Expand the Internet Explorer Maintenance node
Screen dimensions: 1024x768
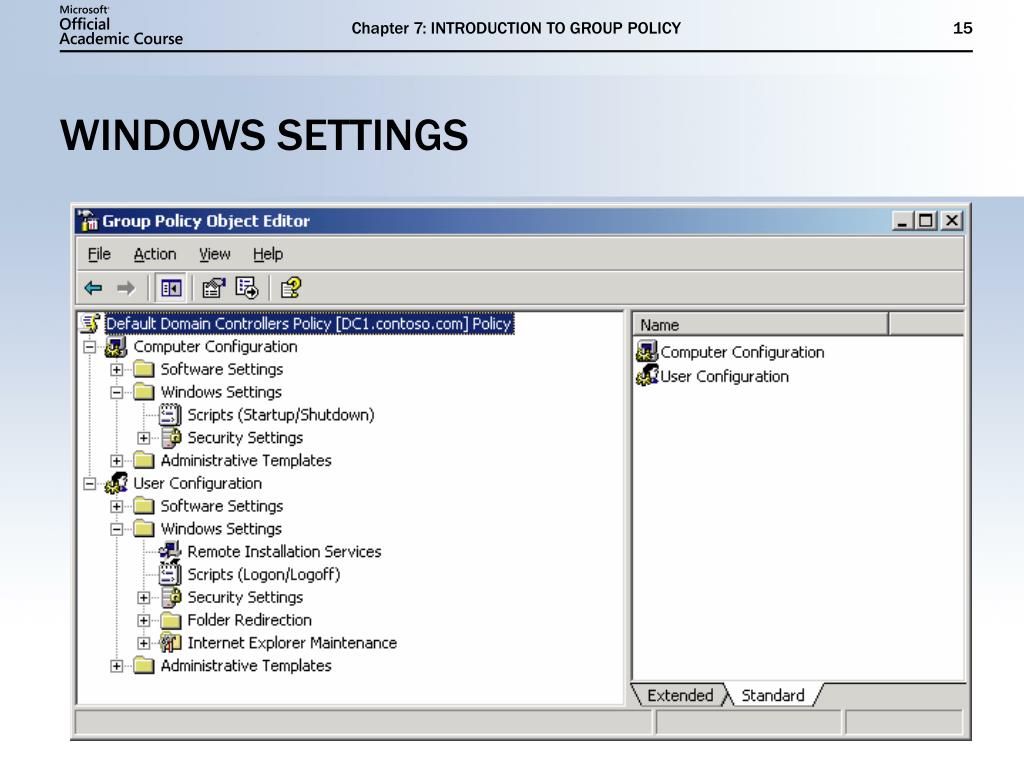144,643
